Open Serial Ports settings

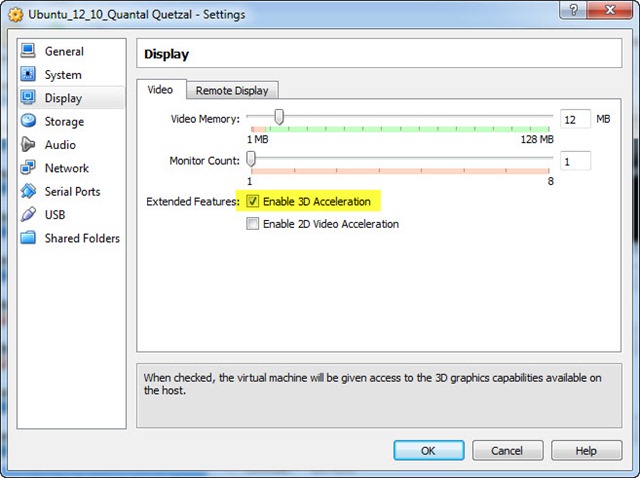(x=72, y=191)
